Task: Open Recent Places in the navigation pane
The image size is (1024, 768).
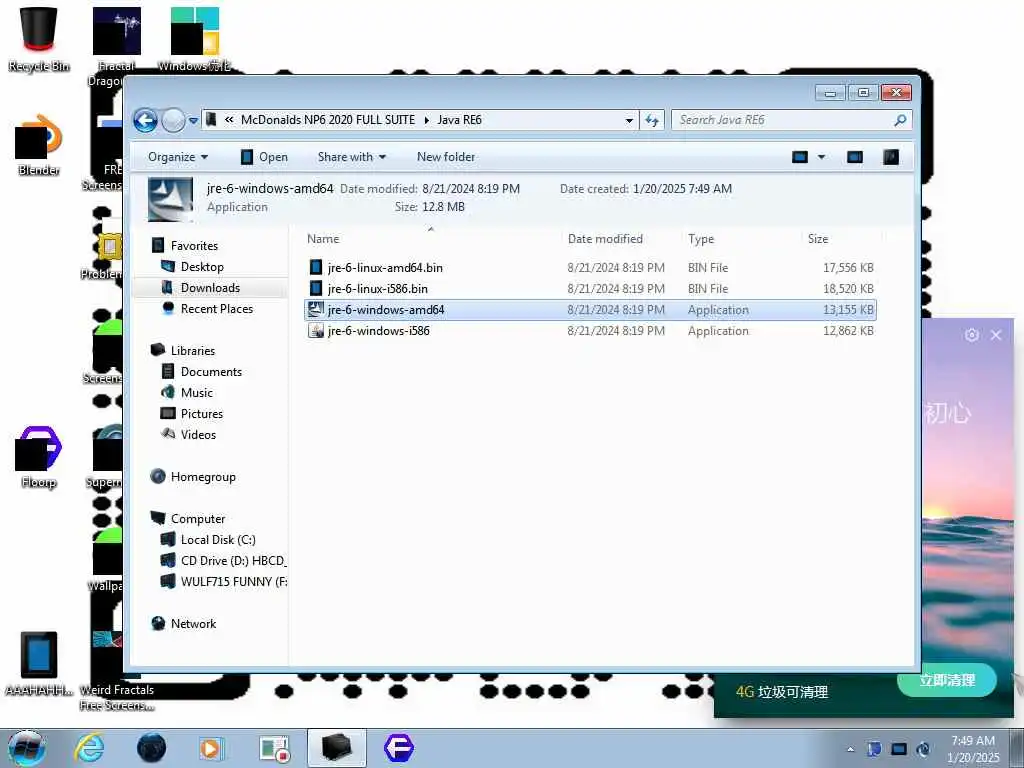Action: pos(217,308)
